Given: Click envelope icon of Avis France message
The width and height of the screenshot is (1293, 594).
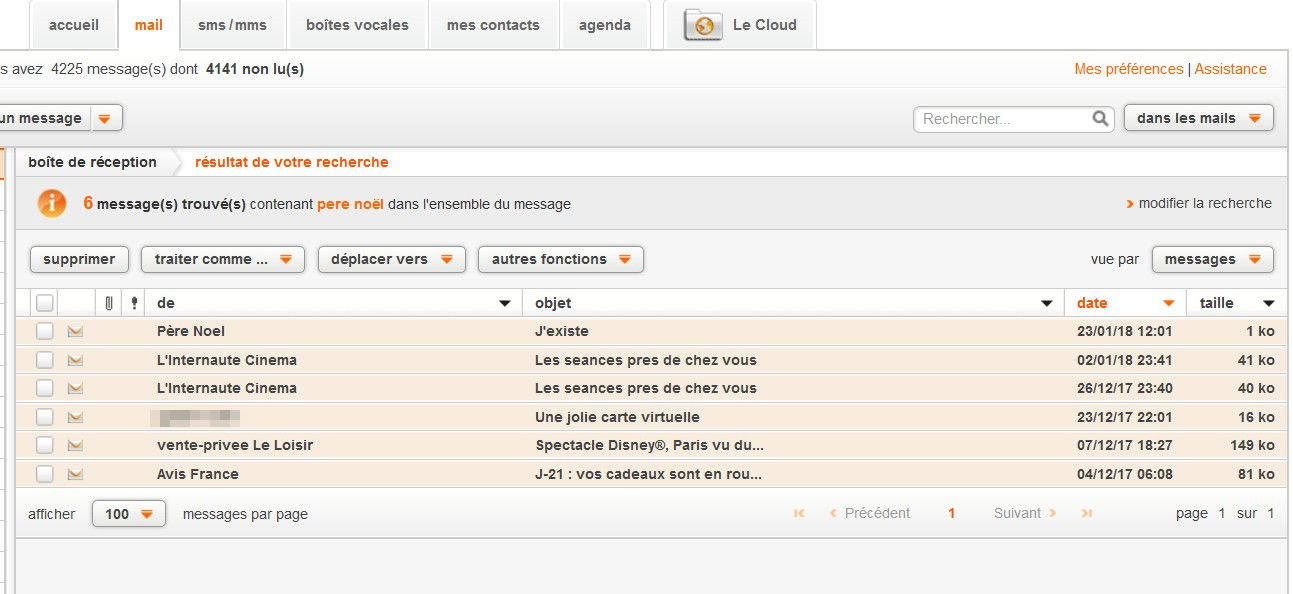Looking at the screenshot, I should coord(75,474).
